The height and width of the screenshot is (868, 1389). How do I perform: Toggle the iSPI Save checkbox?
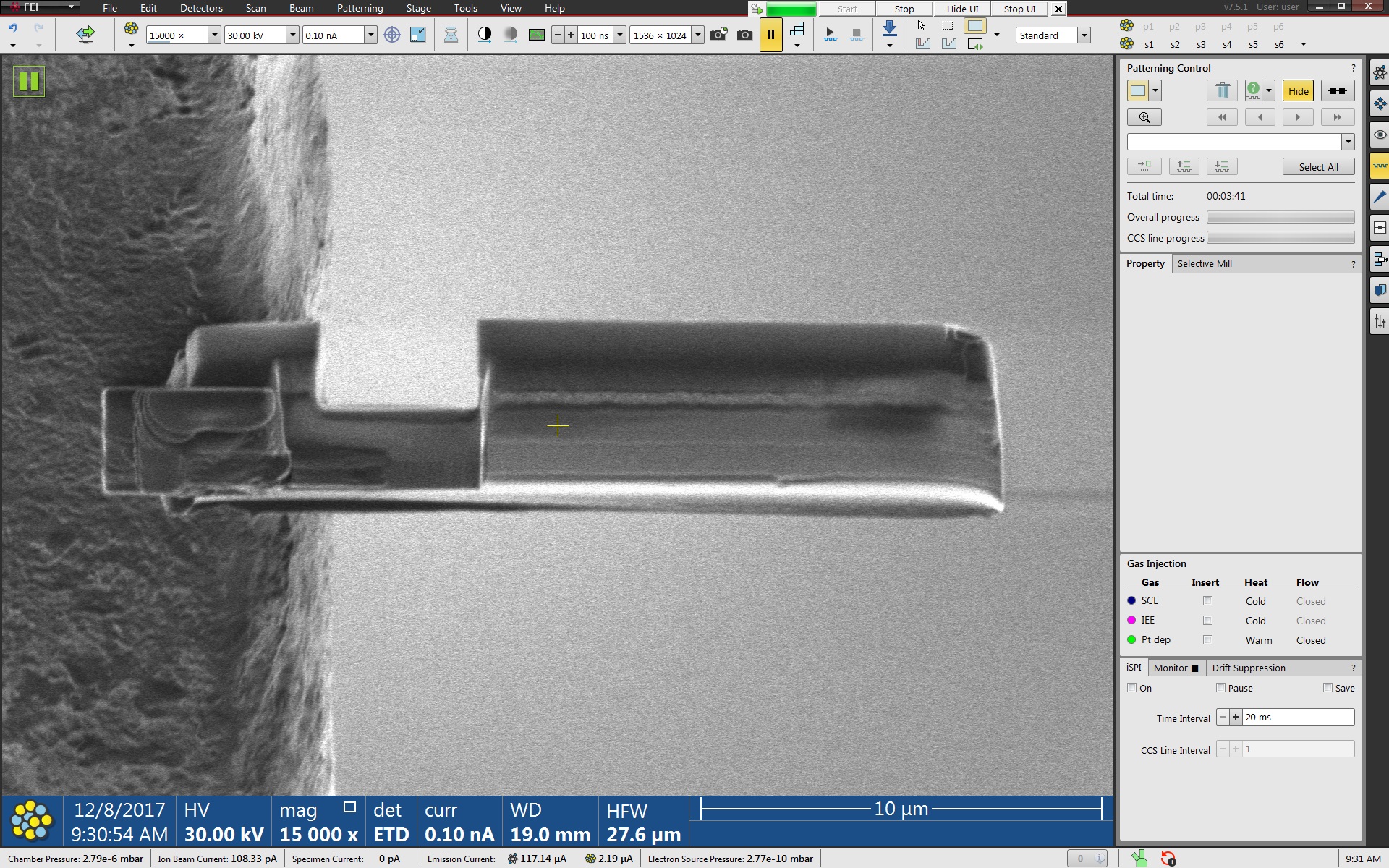click(x=1328, y=688)
